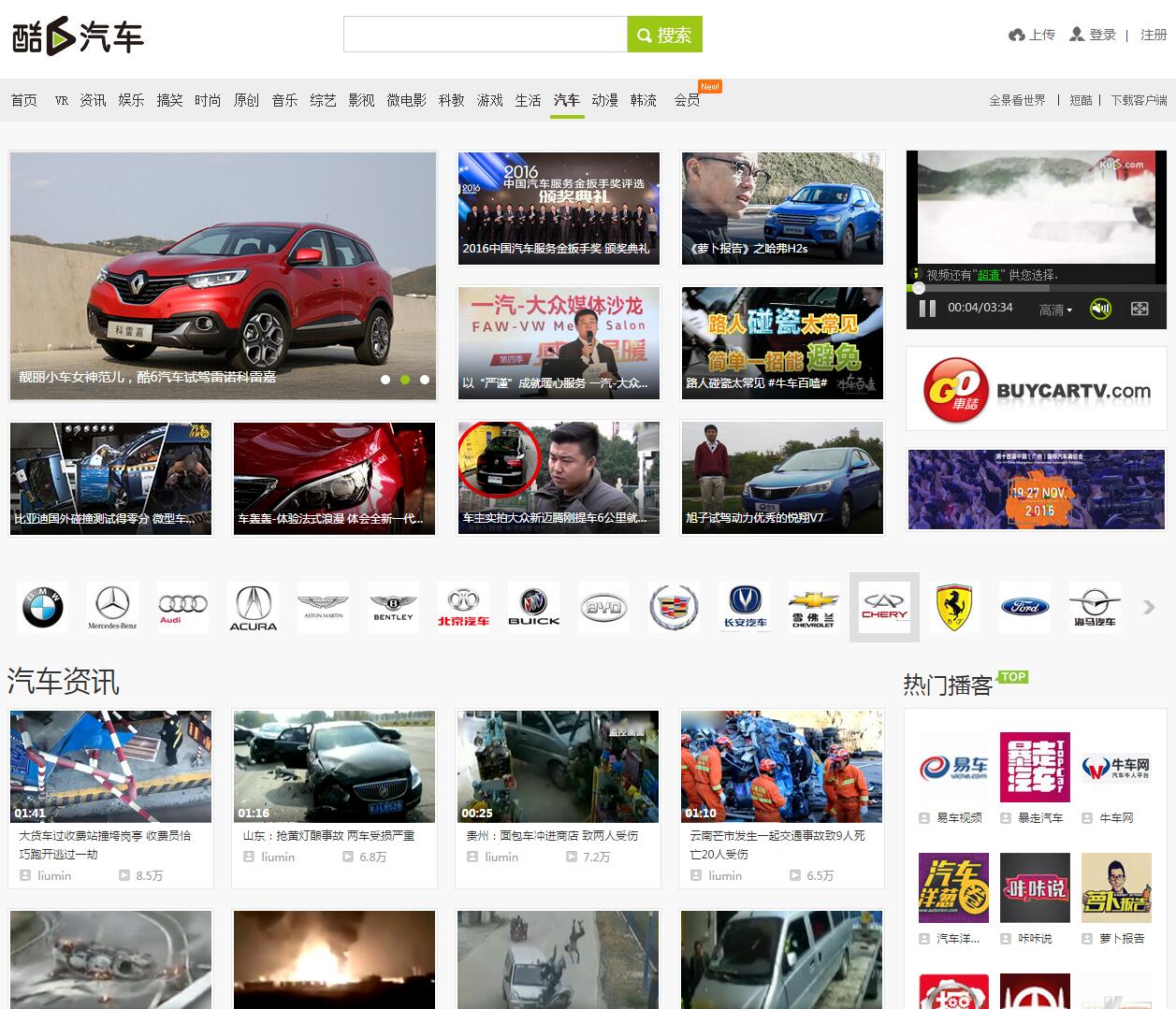Select the second (green) carousel dot
1176x1009 pixels.
(405, 380)
